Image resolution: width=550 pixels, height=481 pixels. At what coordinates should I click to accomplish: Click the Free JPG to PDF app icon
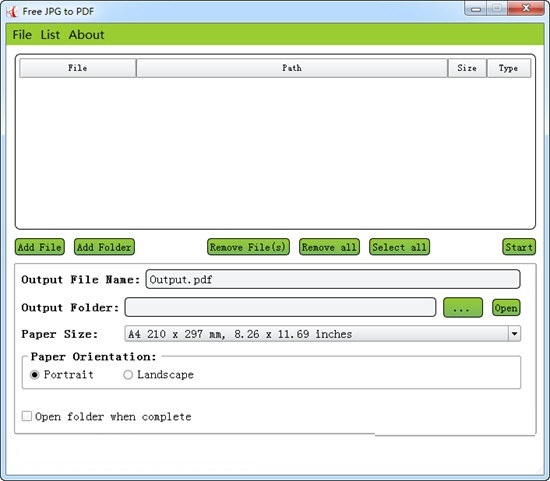coord(12,12)
